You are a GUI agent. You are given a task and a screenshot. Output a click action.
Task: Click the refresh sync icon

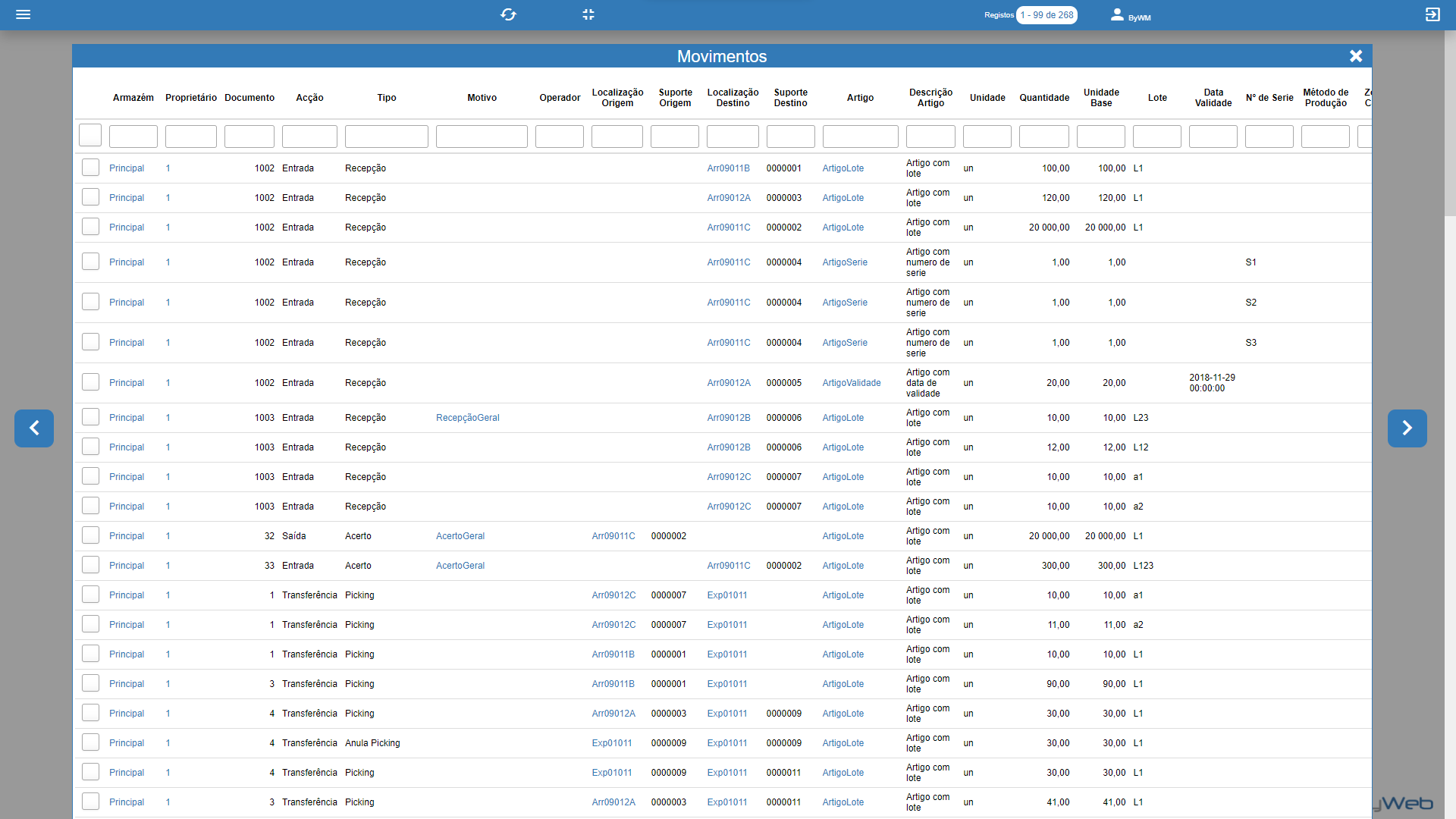coord(508,14)
